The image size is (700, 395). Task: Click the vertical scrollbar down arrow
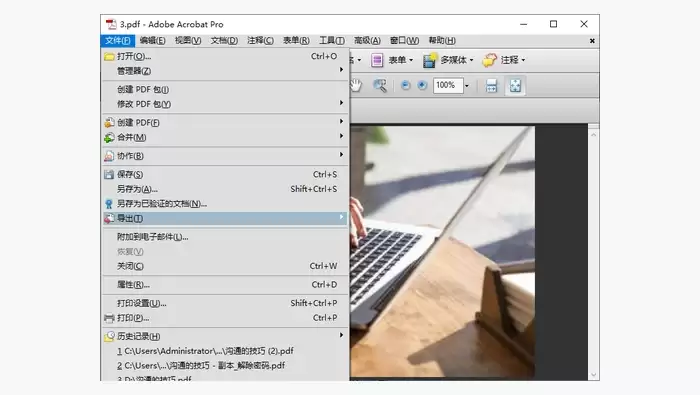tap(593, 375)
